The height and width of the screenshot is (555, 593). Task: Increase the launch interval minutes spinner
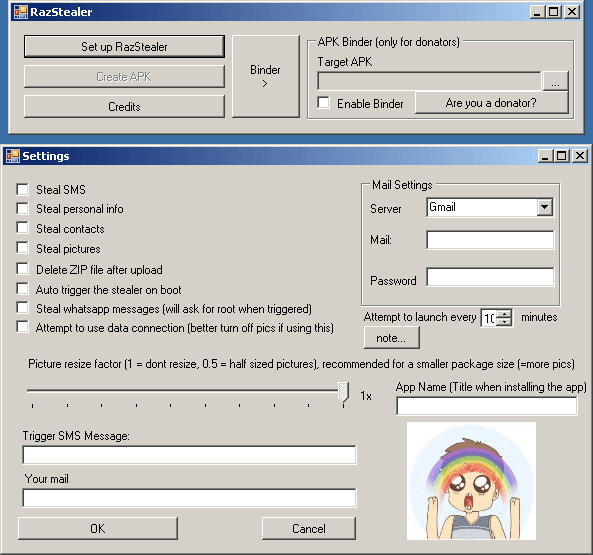[x=504, y=313]
